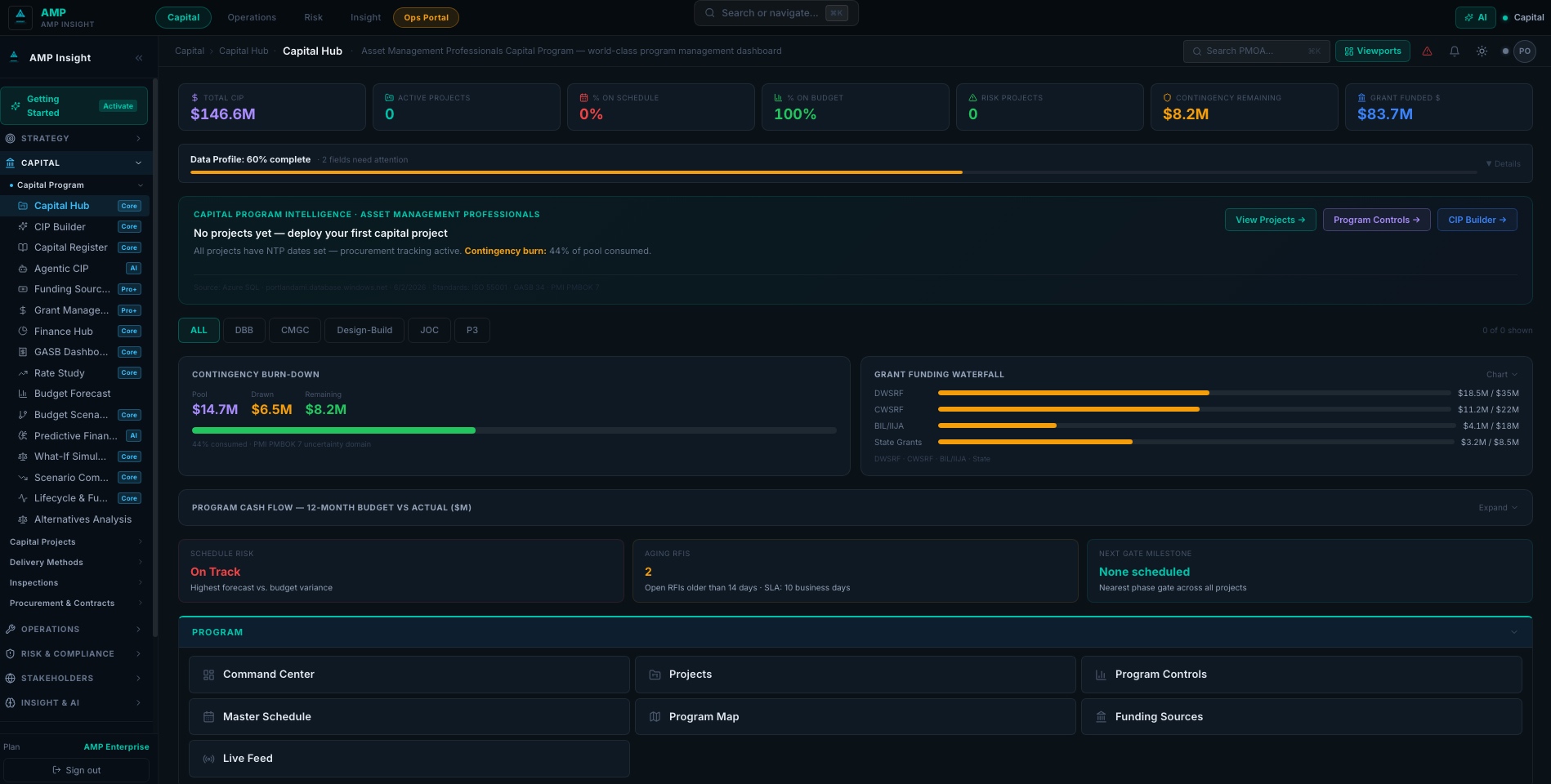The width and height of the screenshot is (1551, 784).
Task: Click the Scenario Compare arrows icon
Action: click(23, 478)
